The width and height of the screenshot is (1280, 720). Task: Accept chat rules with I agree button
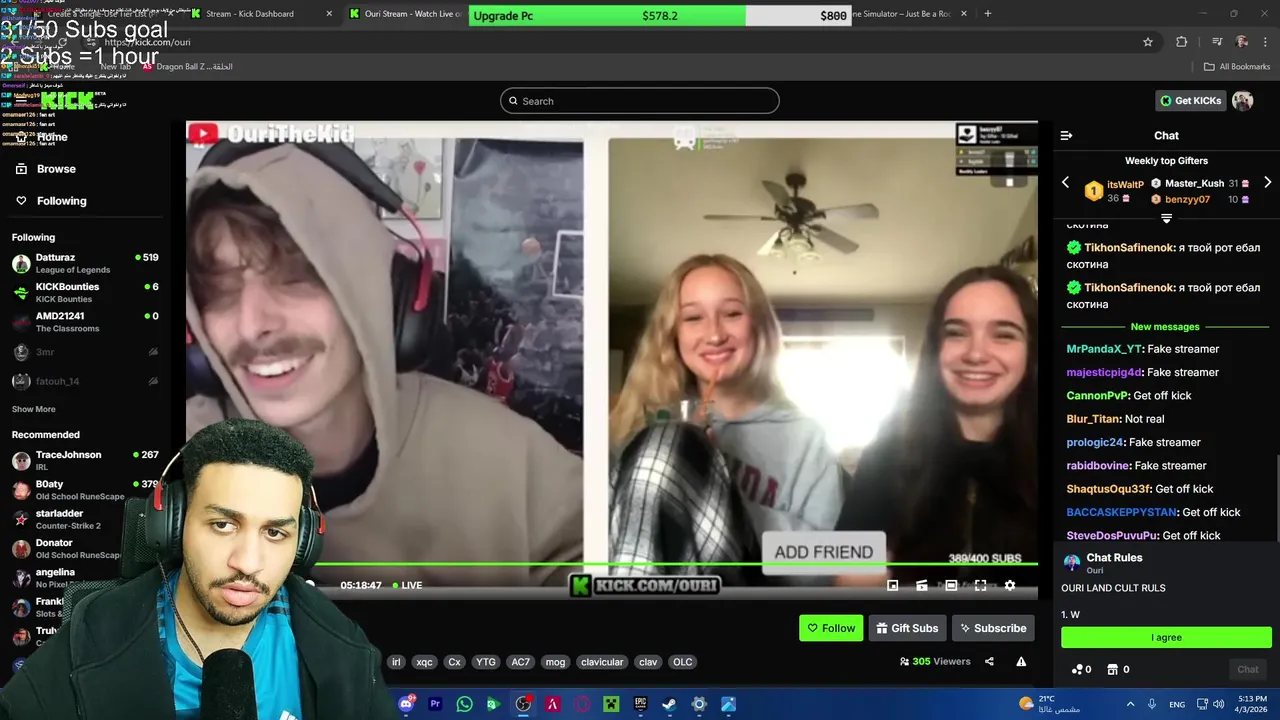coord(1166,637)
